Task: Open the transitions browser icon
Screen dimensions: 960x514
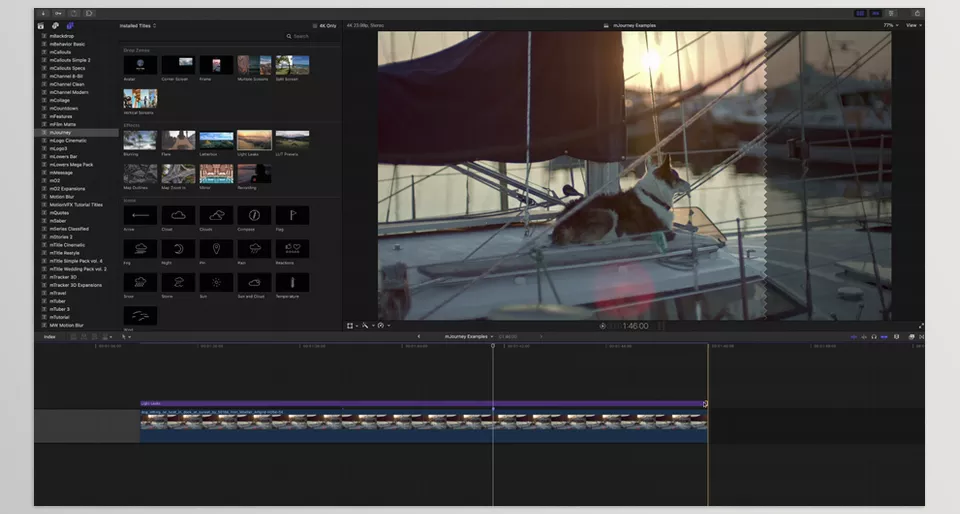Action: [921, 337]
